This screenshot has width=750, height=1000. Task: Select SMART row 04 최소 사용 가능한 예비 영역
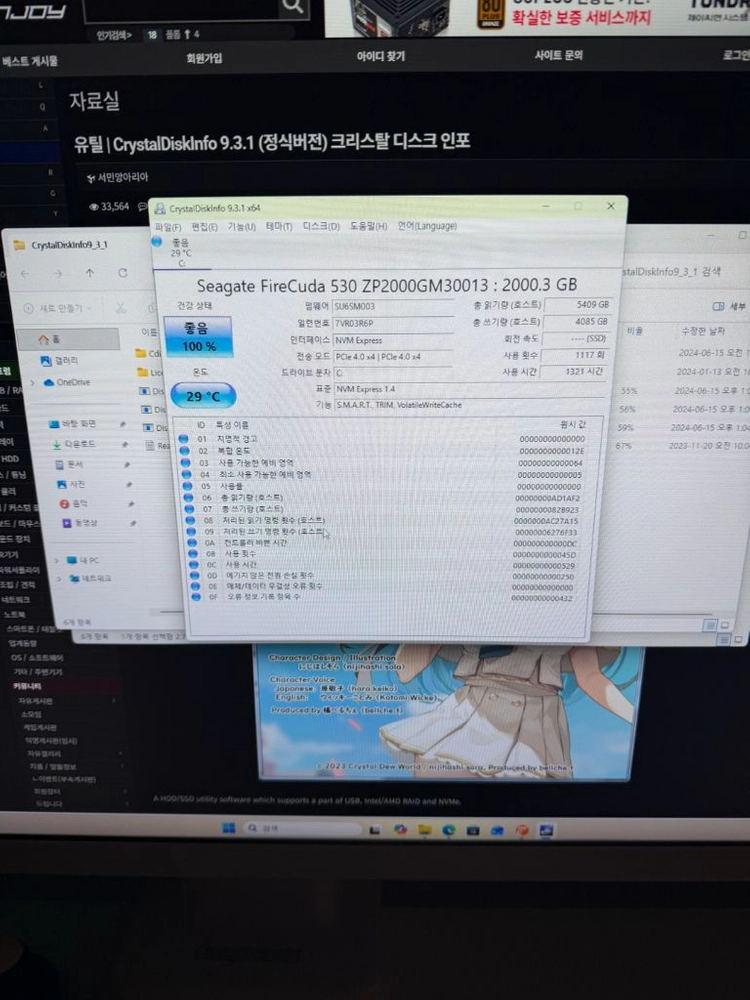coord(383,474)
